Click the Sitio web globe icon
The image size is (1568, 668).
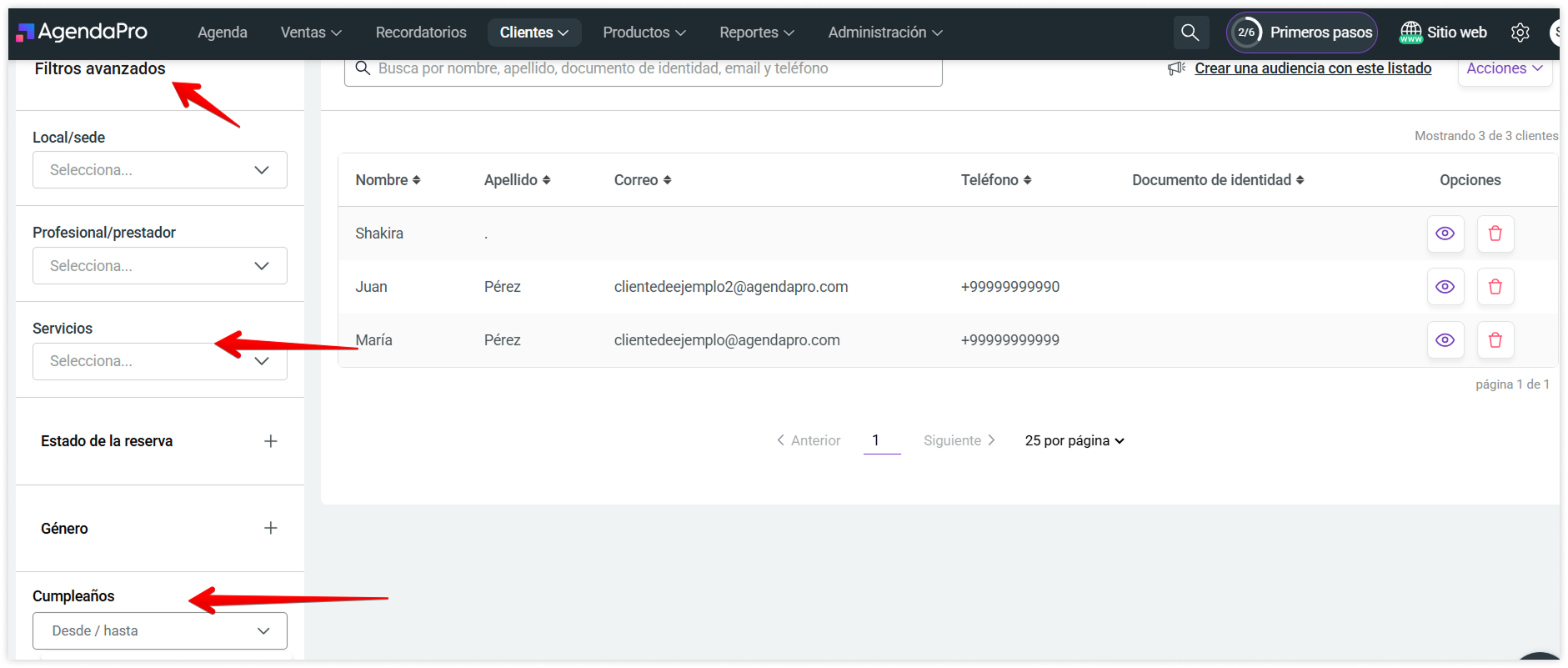click(1411, 33)
